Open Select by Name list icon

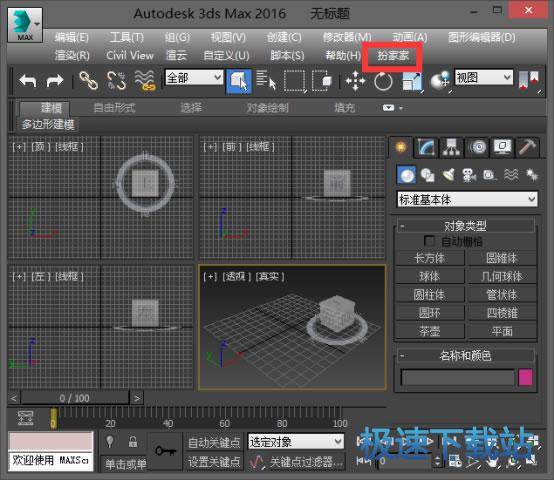(x=266, y=81)
